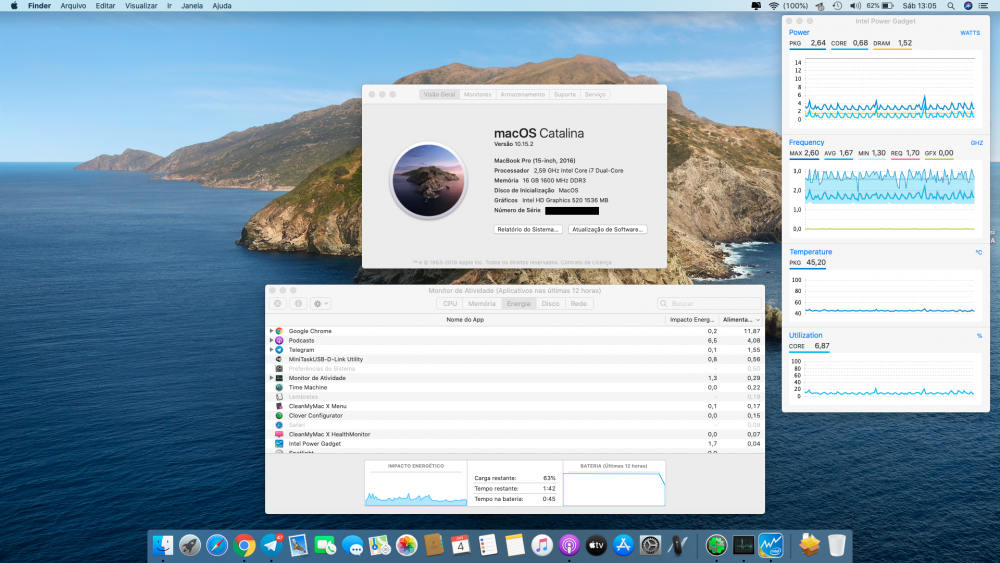The image size is (1000, 563).
Task: Click the Relatório do Sistema button
Action: tap(528, 230)
